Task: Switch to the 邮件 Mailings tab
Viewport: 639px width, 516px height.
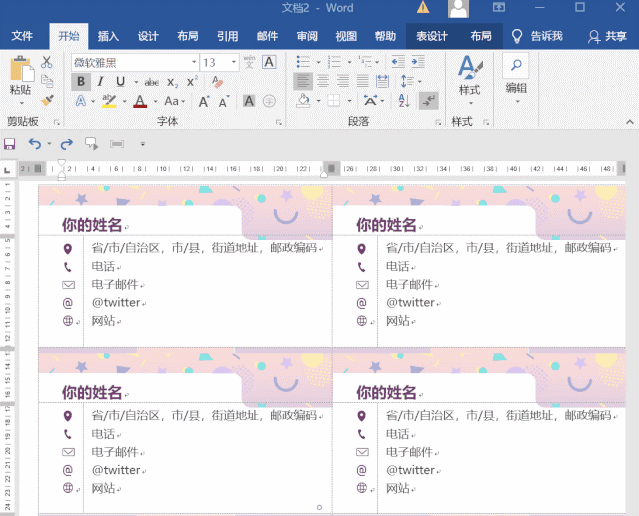Action: click(267, 36)
